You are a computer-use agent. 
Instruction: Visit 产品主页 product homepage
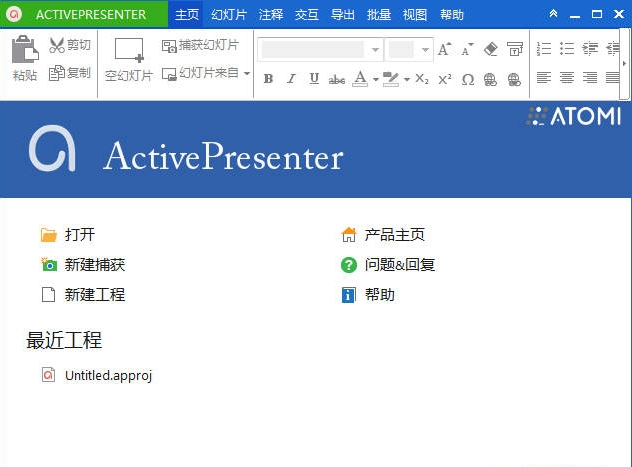[383, 235]
